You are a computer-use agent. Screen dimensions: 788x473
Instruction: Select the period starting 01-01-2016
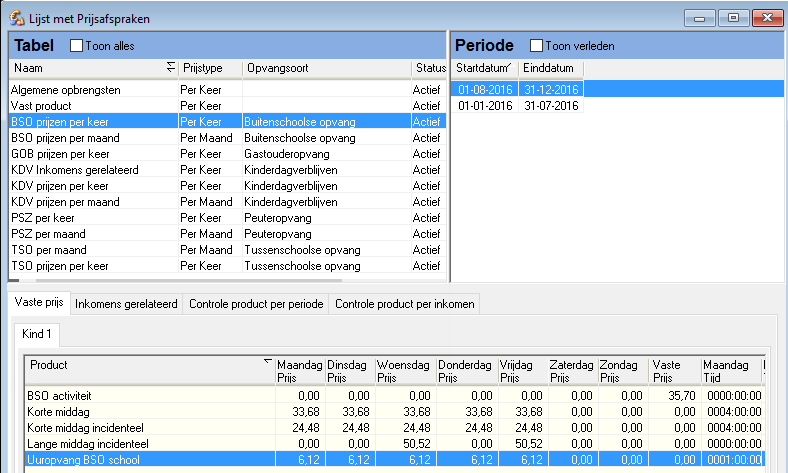tap(484, 105)
